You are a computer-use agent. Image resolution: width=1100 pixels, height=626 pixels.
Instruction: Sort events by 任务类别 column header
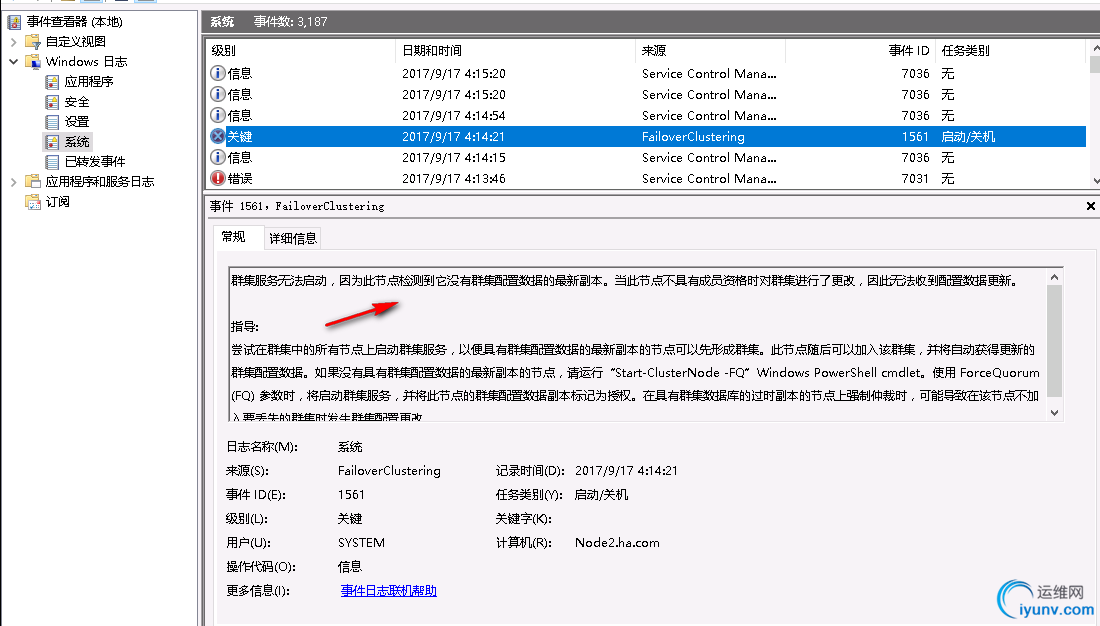click(1010, 51)
